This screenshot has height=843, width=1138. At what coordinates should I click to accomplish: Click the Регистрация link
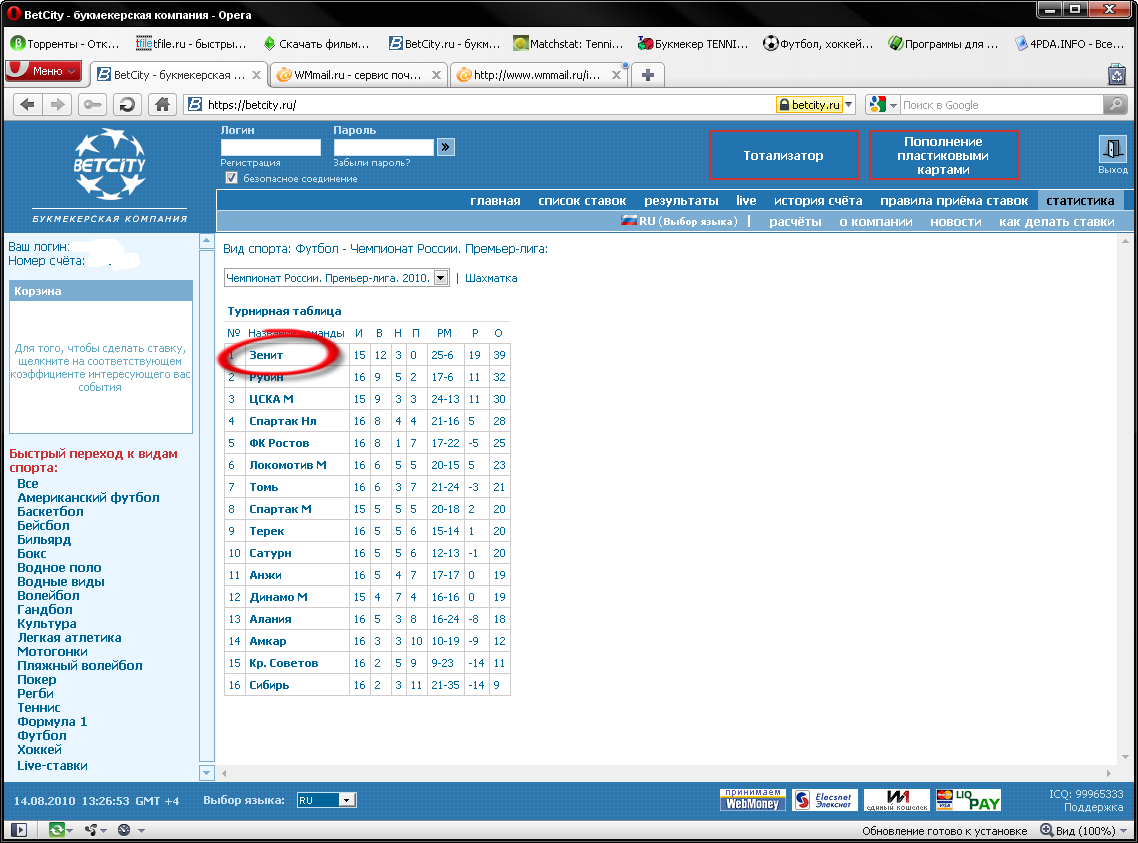click(250, 163)
